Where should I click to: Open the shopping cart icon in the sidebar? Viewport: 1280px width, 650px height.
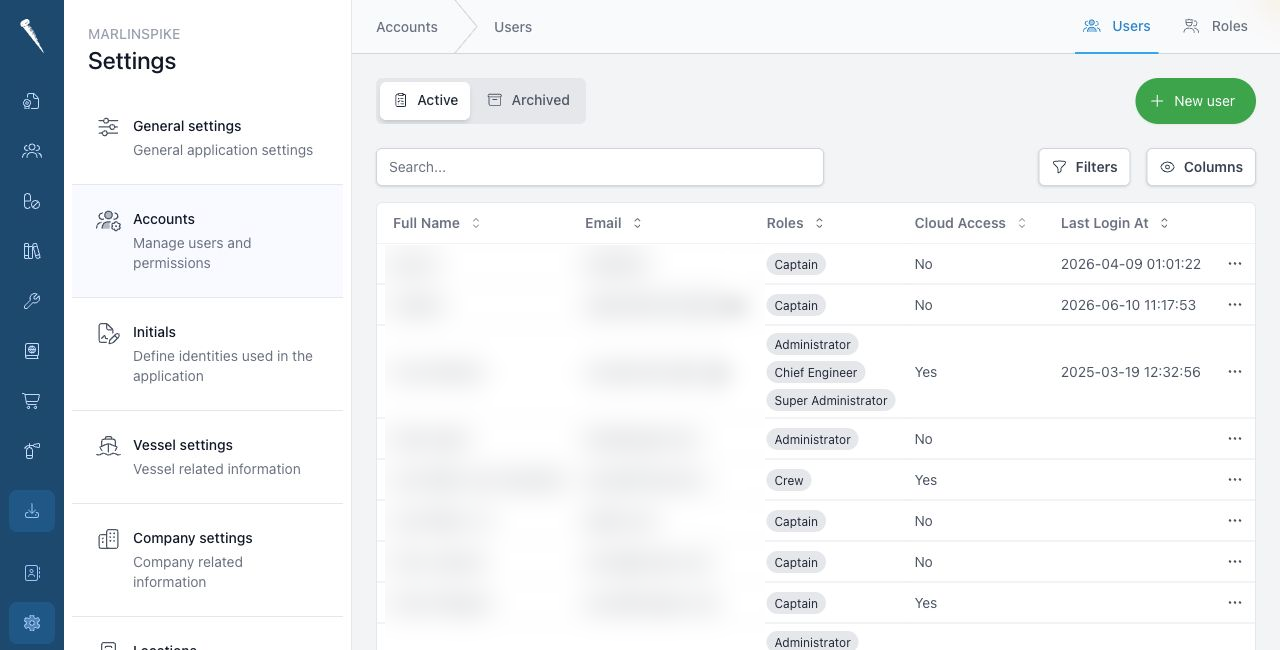click(x=32, y=401)
